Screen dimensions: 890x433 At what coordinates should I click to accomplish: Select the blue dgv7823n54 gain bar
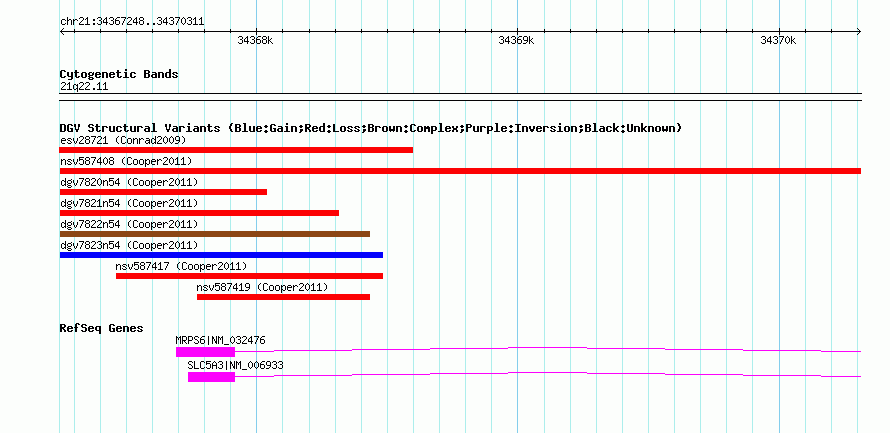(x=221, y=255)
